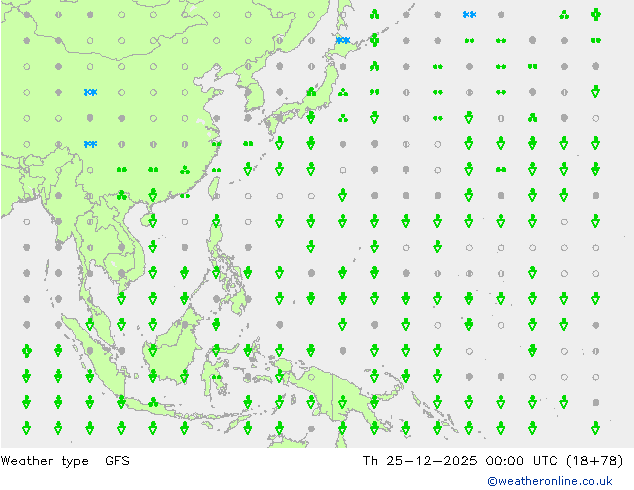Click the "Th 25-12-2025 00:00 UTC (18+78)" timestamp

(492, 461)
